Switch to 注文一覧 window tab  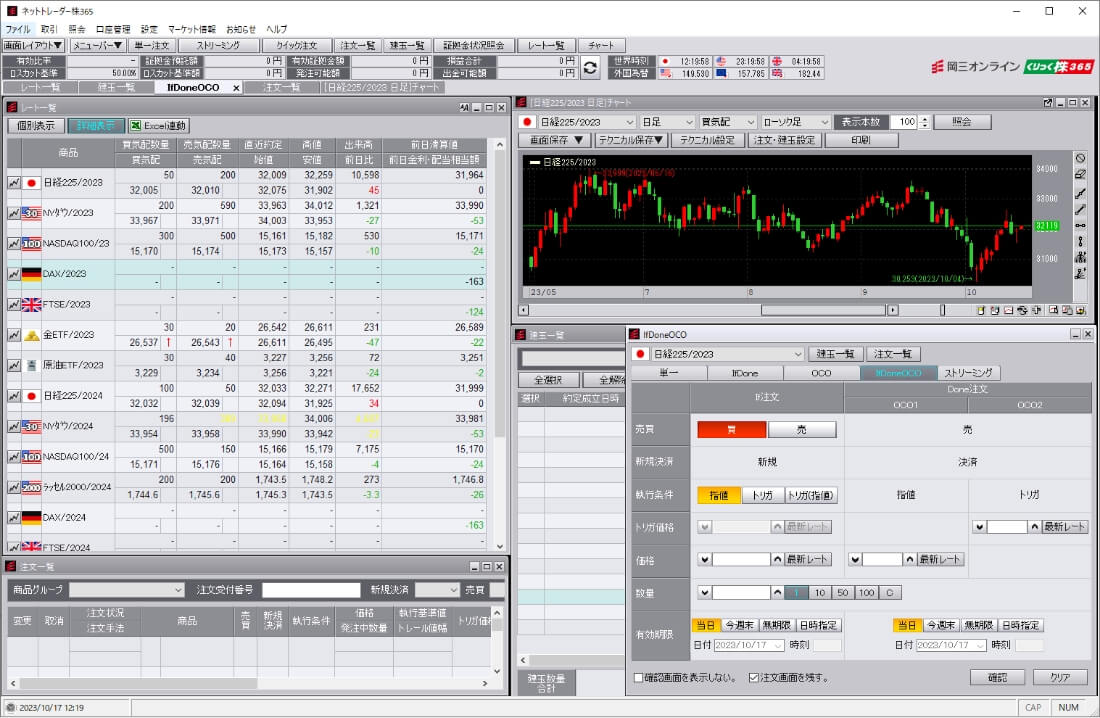(281, 88)
